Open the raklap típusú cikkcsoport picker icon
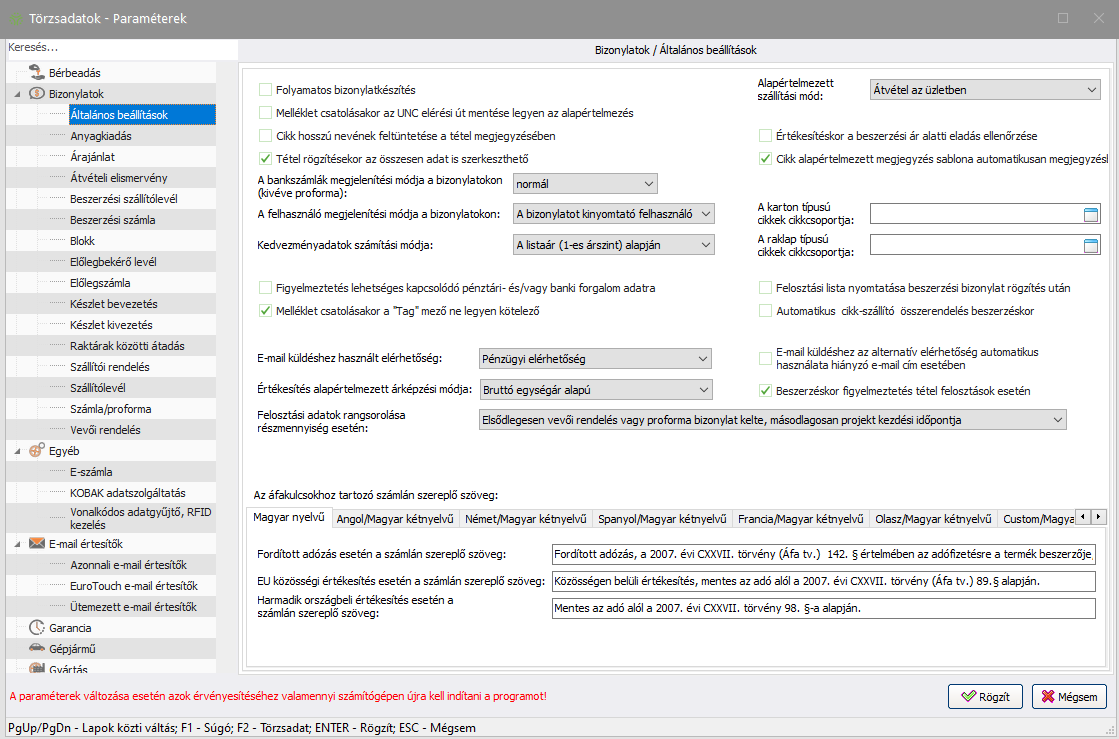1119x739 pixels. [1091, 246]
